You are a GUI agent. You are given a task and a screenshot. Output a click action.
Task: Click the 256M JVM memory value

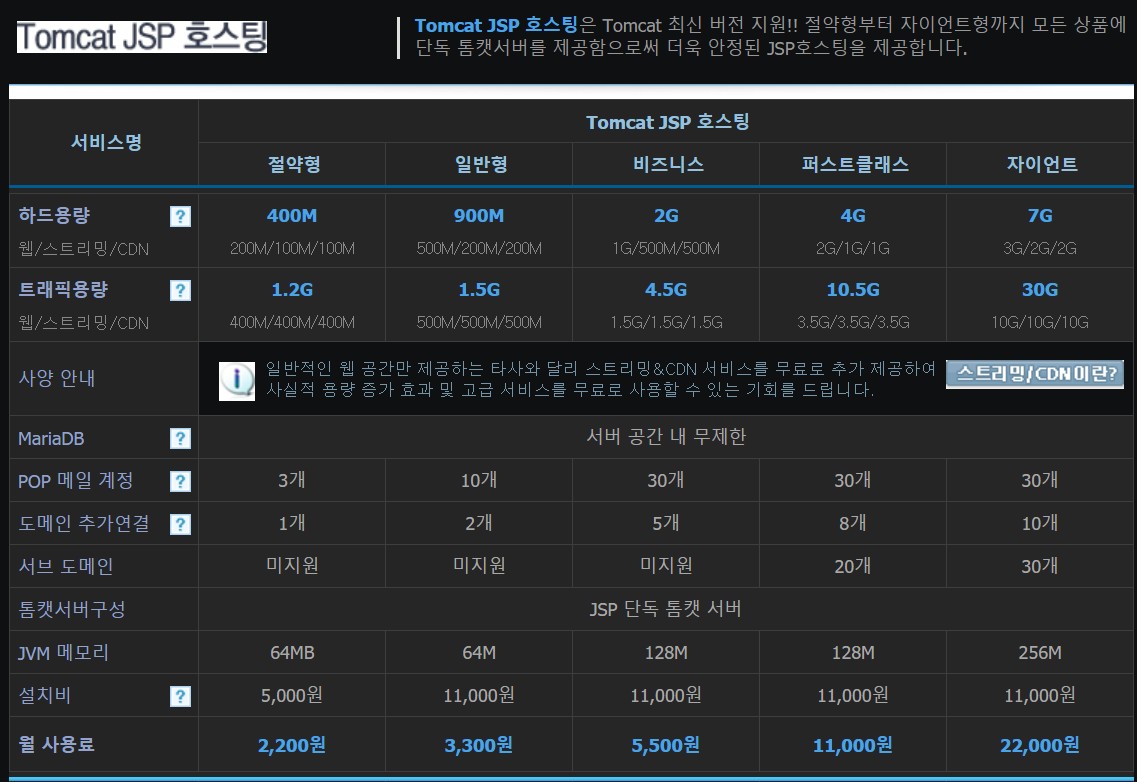point(1040,652)
